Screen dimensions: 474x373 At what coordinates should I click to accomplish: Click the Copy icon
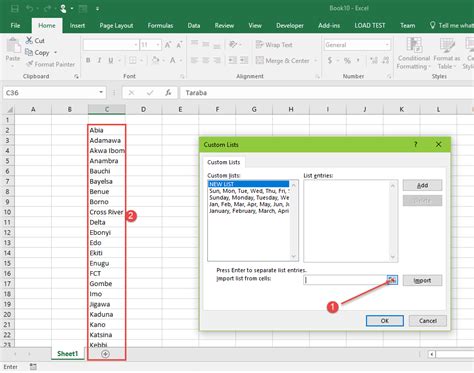(29, 52)
